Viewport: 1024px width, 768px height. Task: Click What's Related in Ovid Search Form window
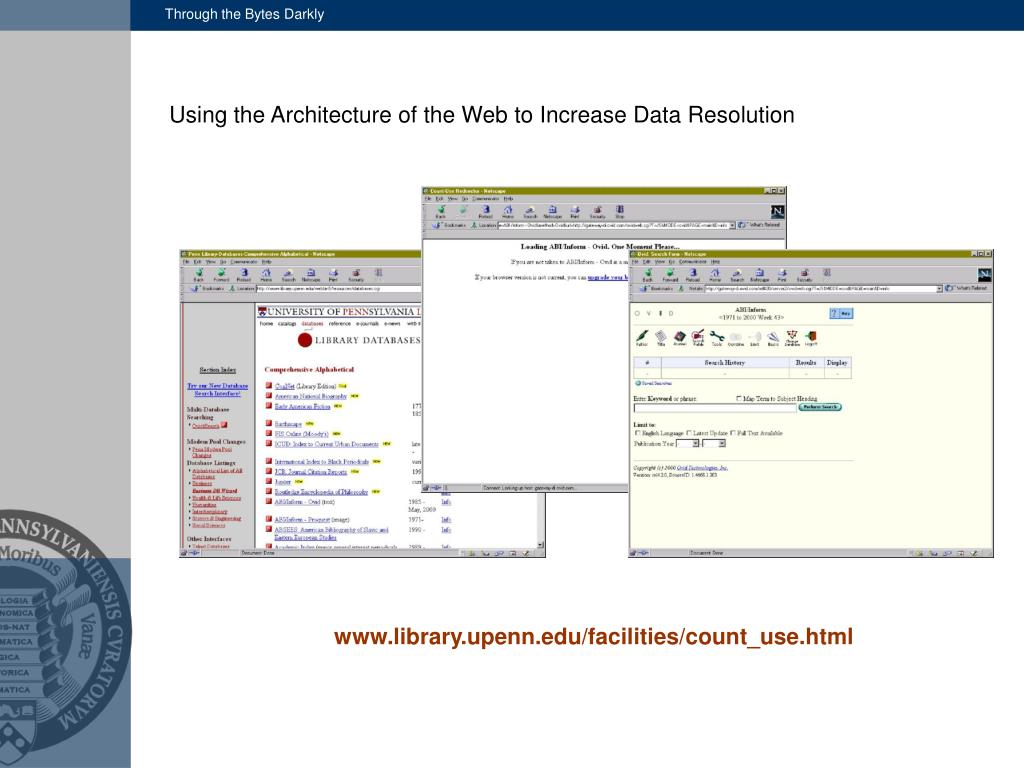coord(967,288)
